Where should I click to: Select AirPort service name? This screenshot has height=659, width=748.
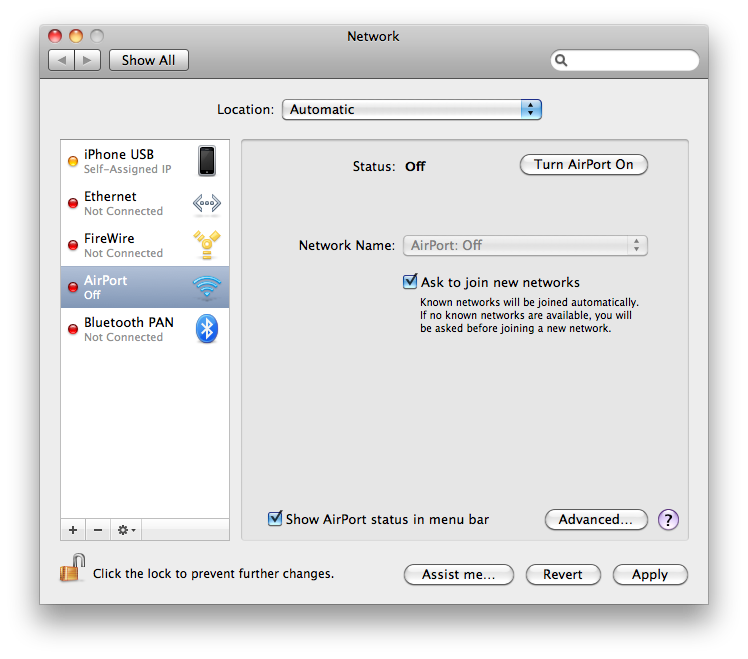[105, 280]
